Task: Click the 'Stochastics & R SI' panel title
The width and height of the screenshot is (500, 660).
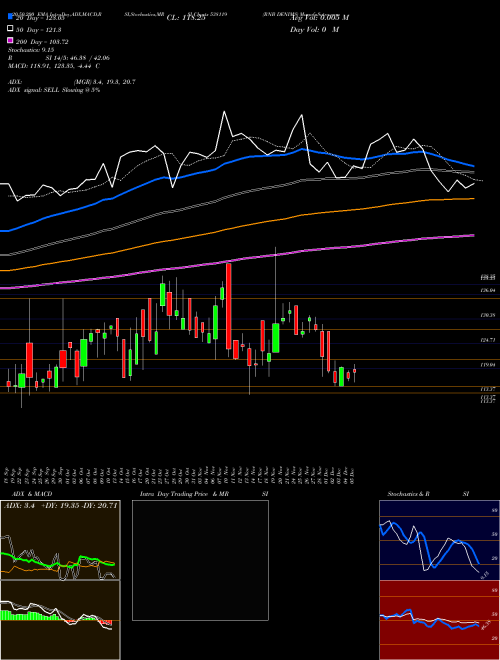Action: [x=428, y=494]
